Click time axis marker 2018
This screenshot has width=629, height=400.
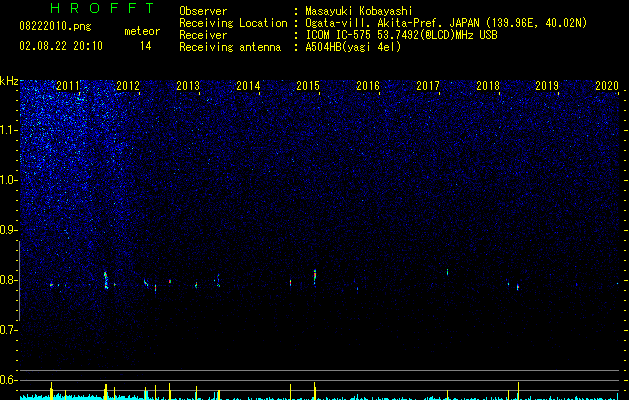[x=488, y=86]
